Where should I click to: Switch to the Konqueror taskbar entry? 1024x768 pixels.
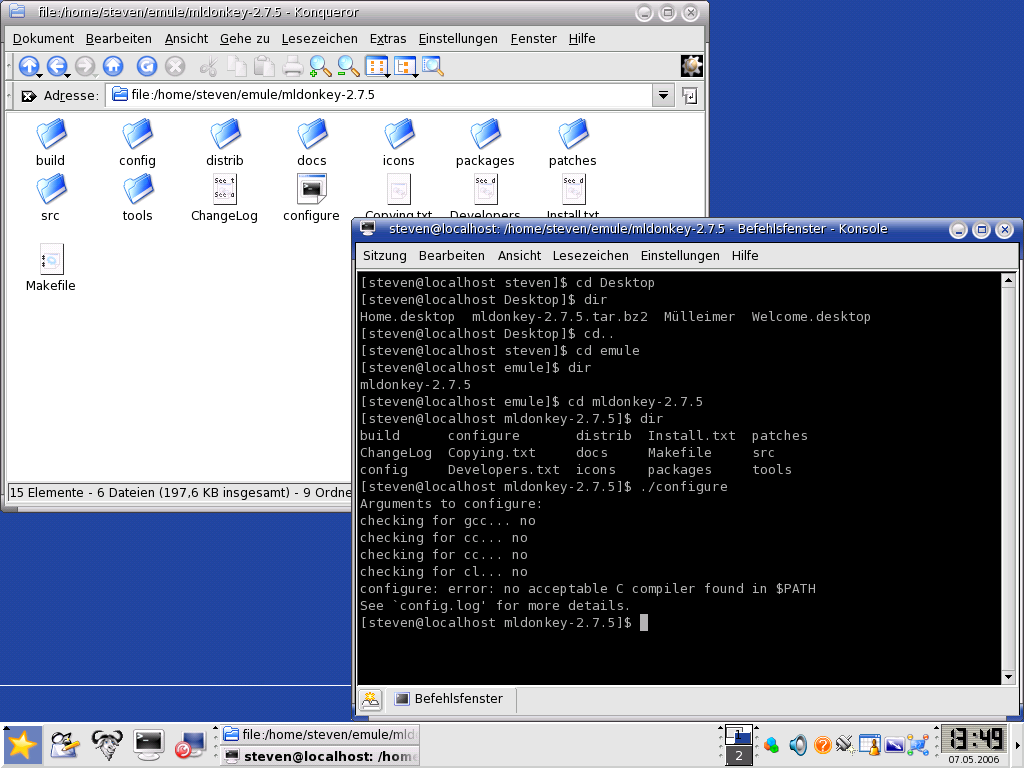coord(320,735)
